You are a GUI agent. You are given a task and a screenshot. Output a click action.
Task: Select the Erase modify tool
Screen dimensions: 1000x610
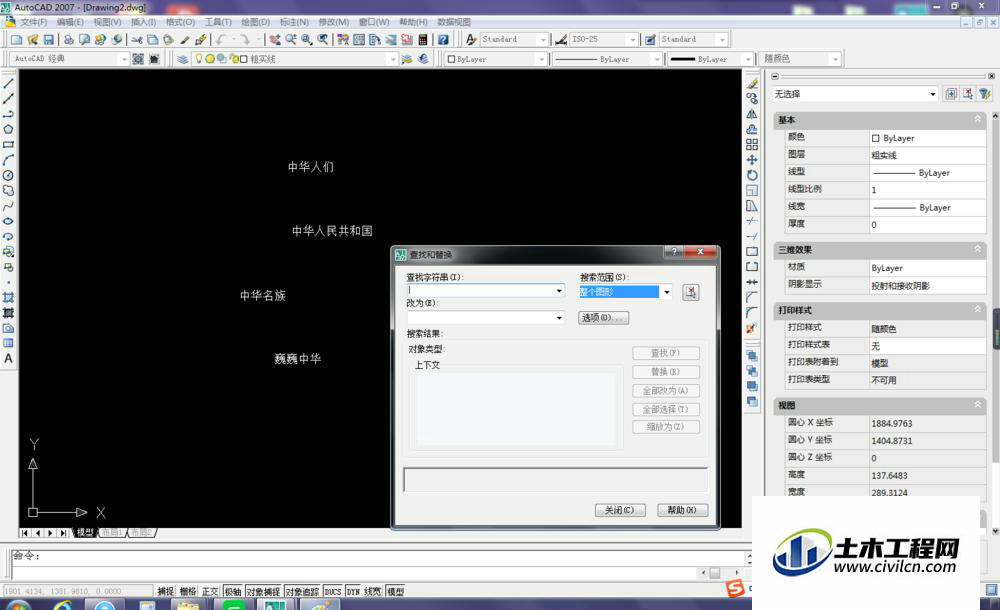click(752, 84)
